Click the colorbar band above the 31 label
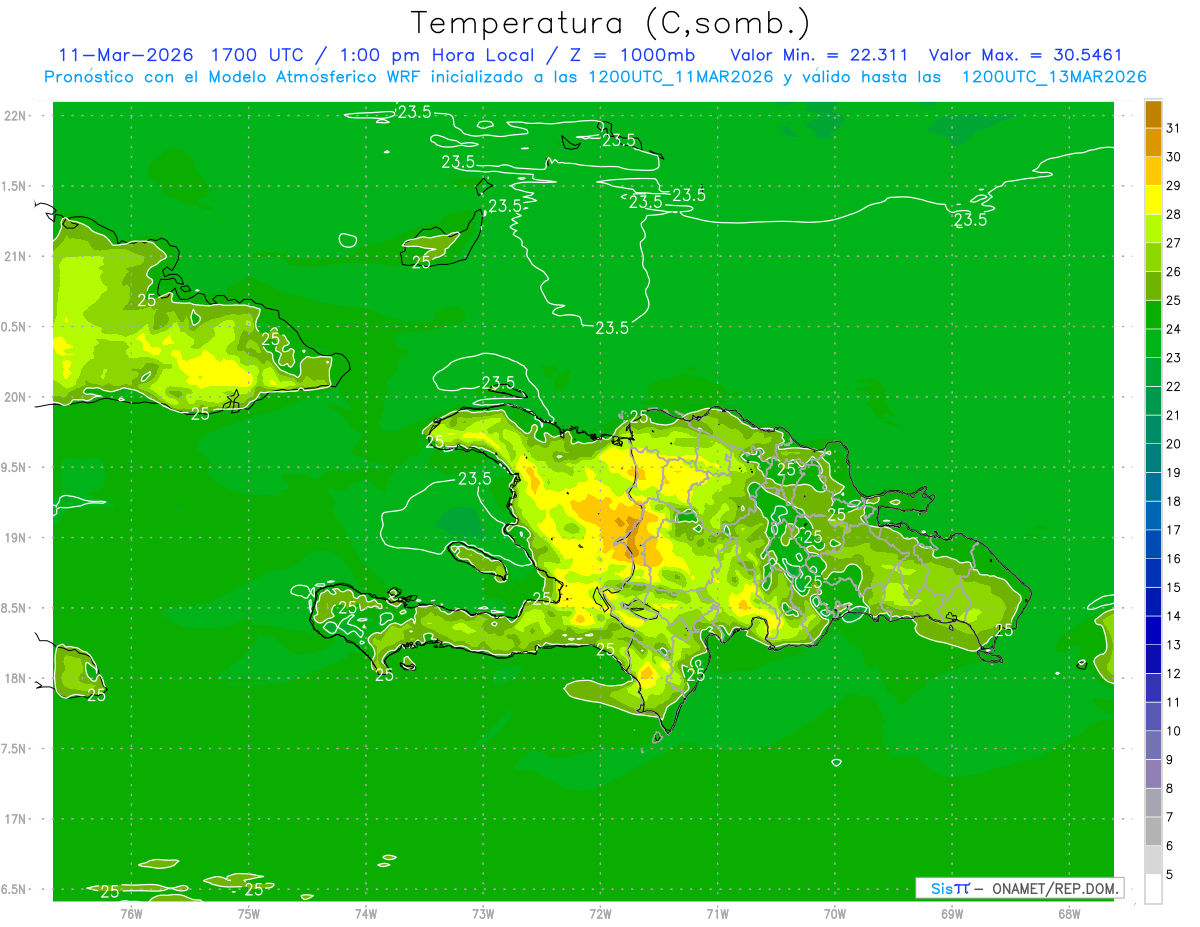The image size is (1200, 927). point(1154,114)
